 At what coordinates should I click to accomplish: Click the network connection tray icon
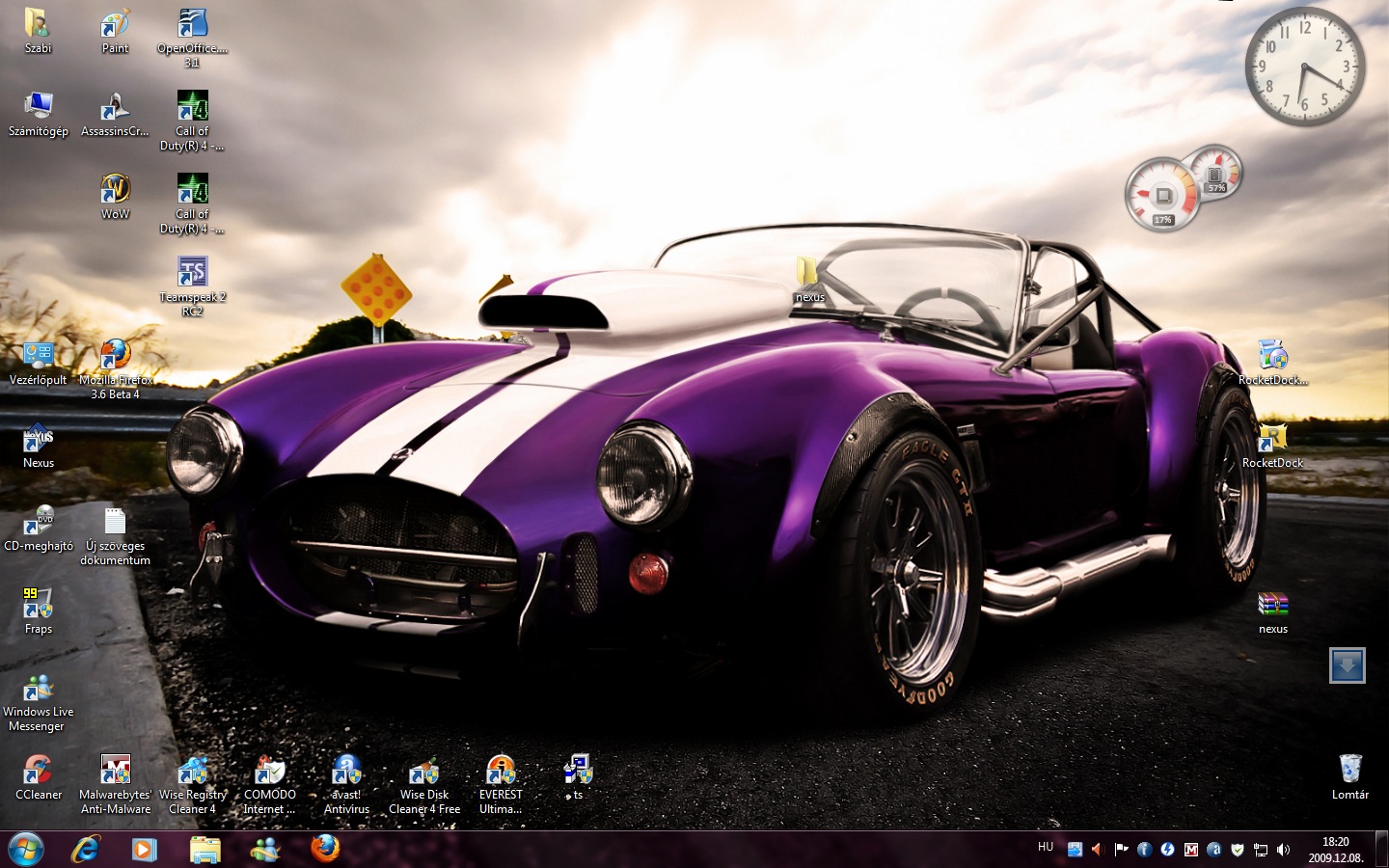[x=1261, y=850]
